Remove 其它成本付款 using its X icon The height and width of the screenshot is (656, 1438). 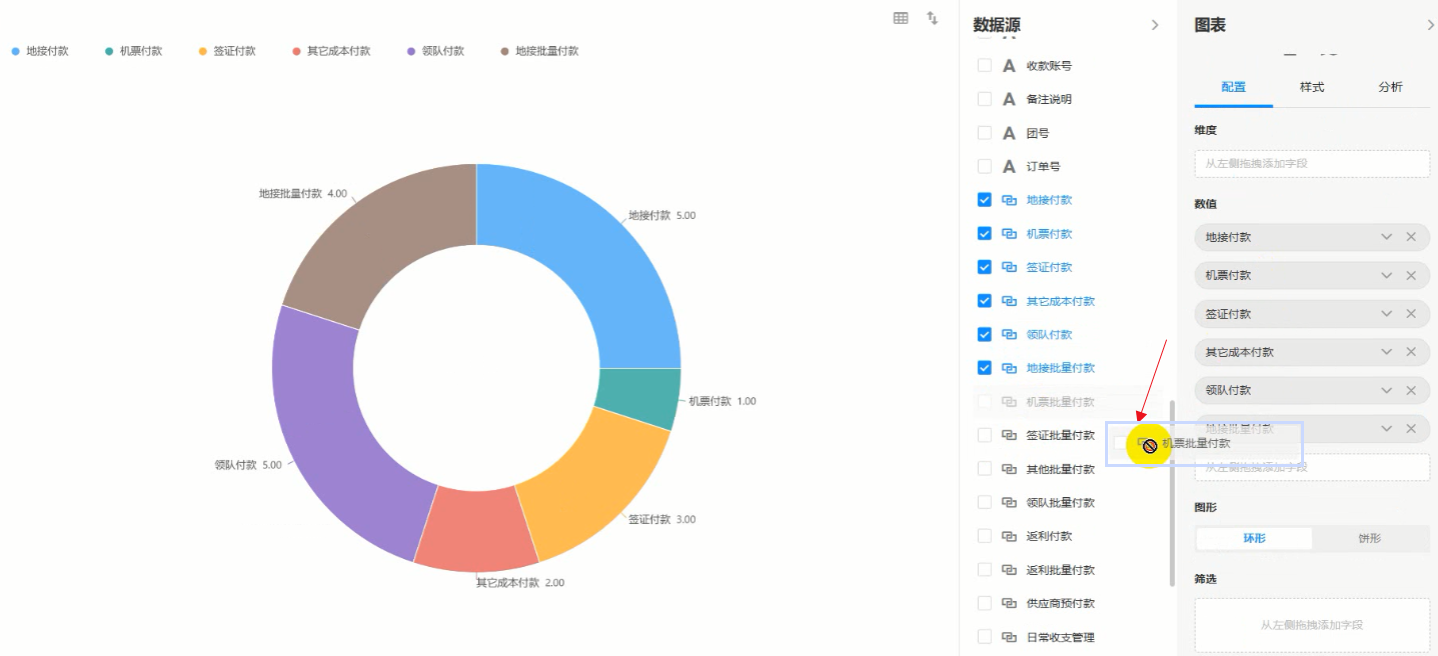pos(1411,352)
